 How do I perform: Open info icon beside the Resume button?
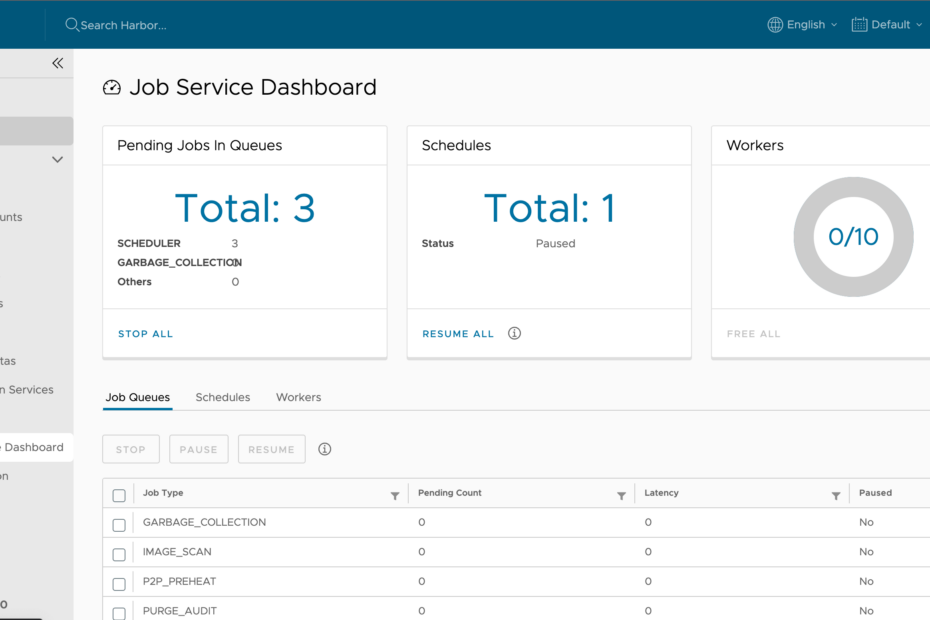tap(324, 449)
